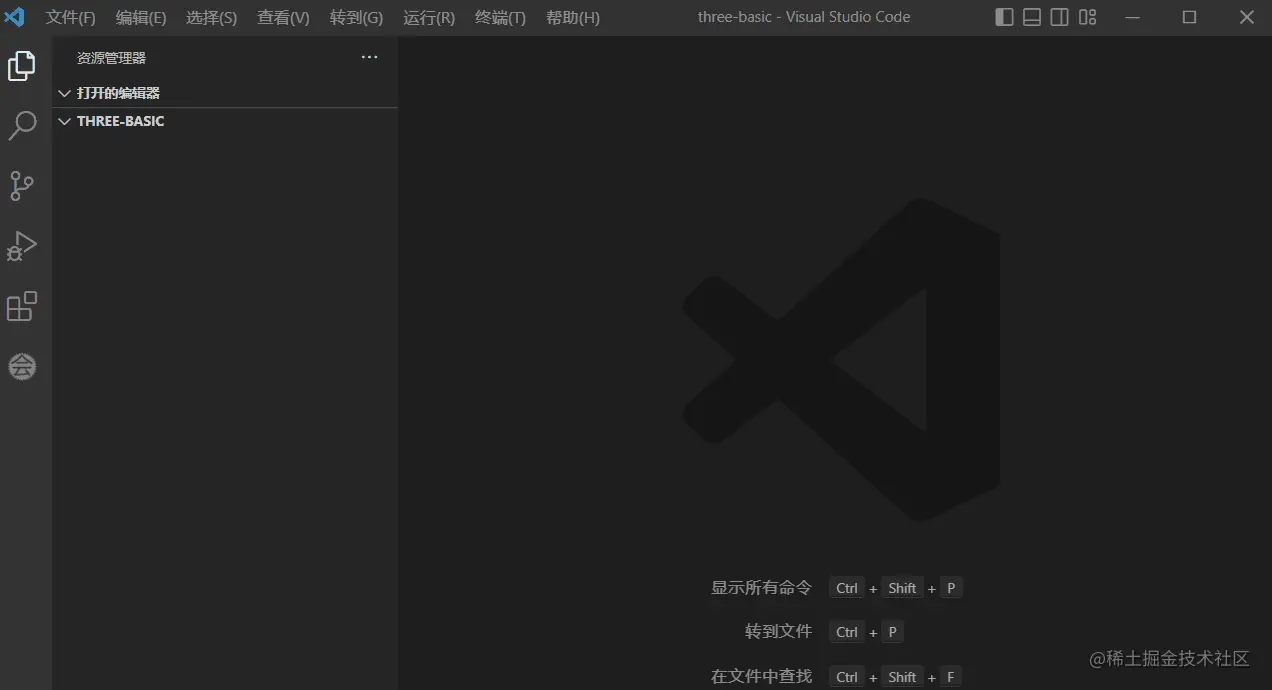Open the 运行(R) menu
Screen dimensions: 1272x690
(x=429, y=18)
